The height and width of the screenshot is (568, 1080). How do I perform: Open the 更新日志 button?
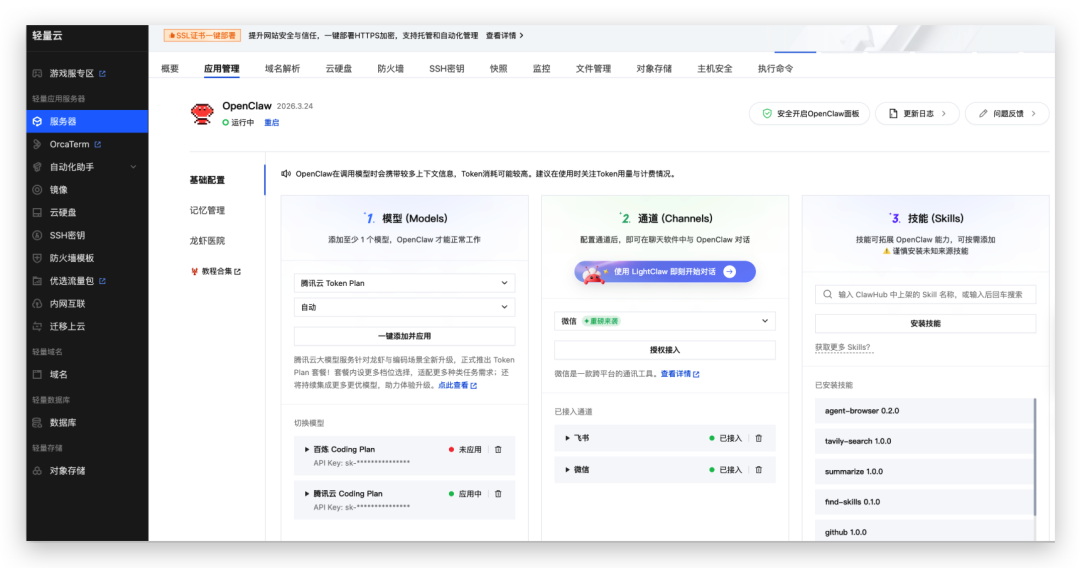pyautogui.click(x=917, y=114)
